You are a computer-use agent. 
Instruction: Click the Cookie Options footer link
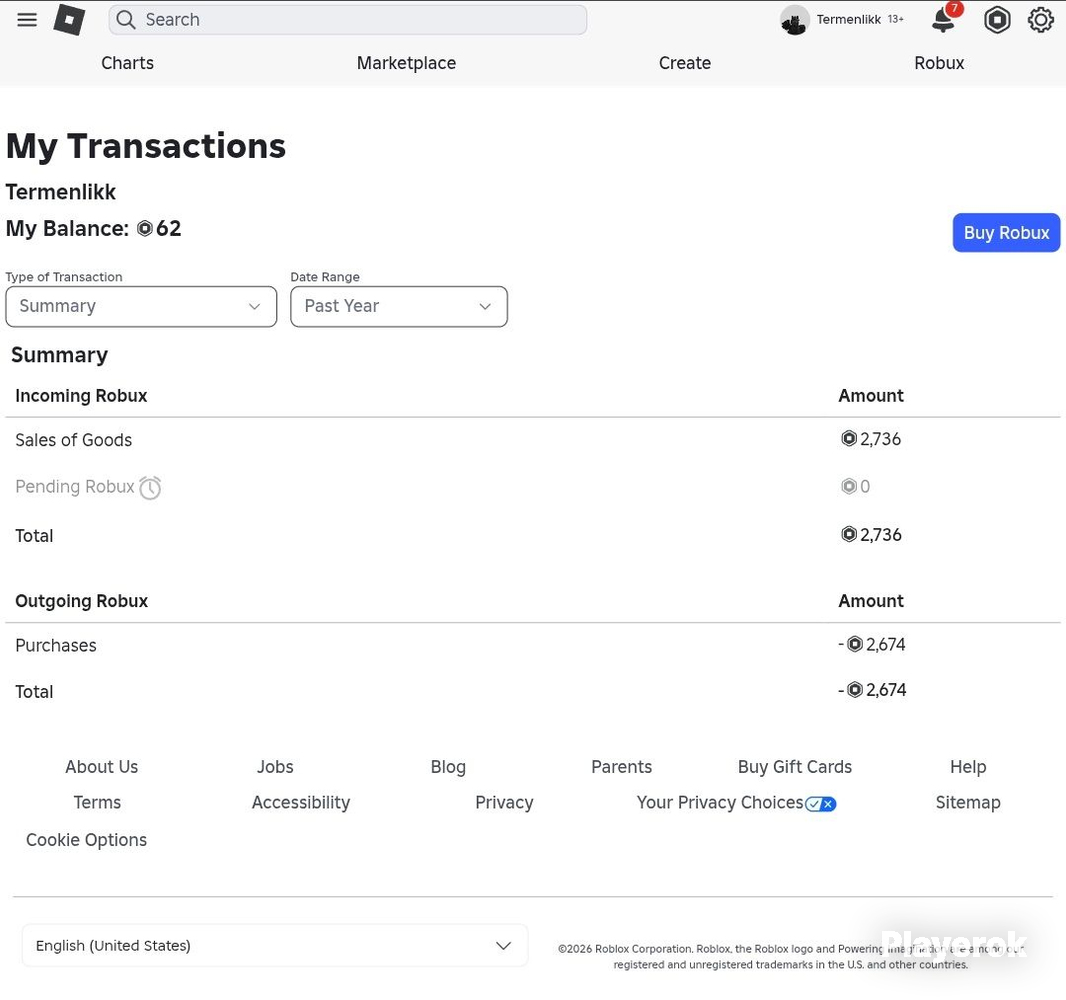(86, 840)
